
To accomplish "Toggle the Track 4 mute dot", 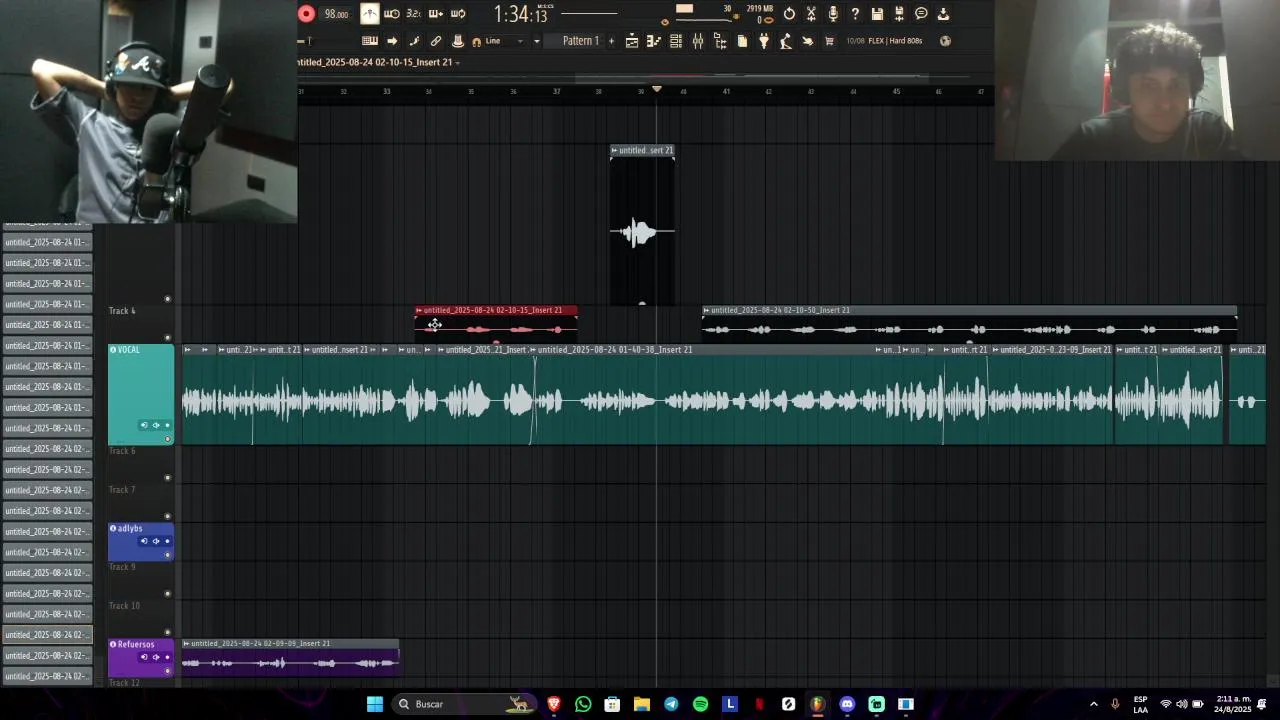I will (167, 338).
